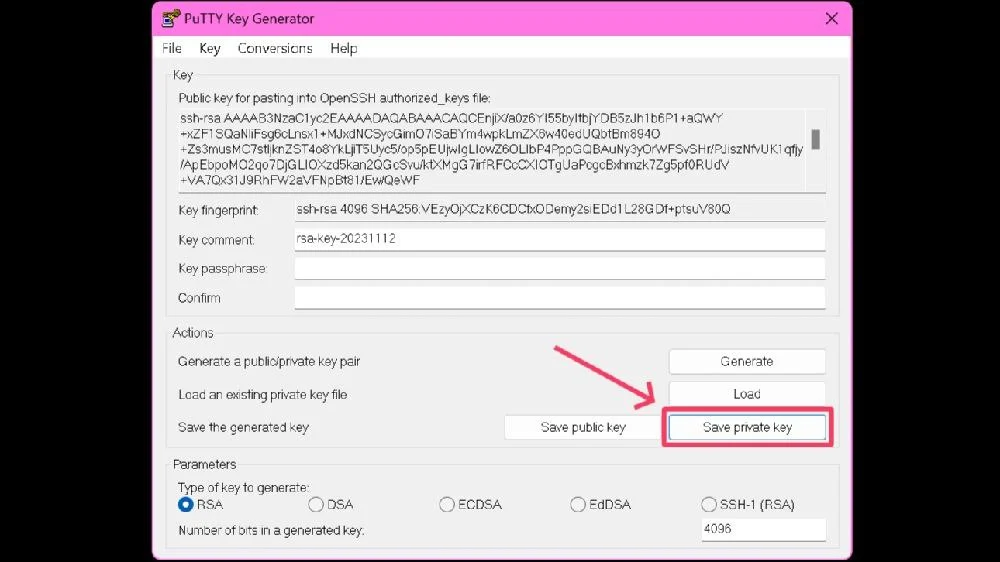The height and width of the screenshot is (562, 1000).
Task: Click the Confirm passphrase field
Action: pos(559,298)
